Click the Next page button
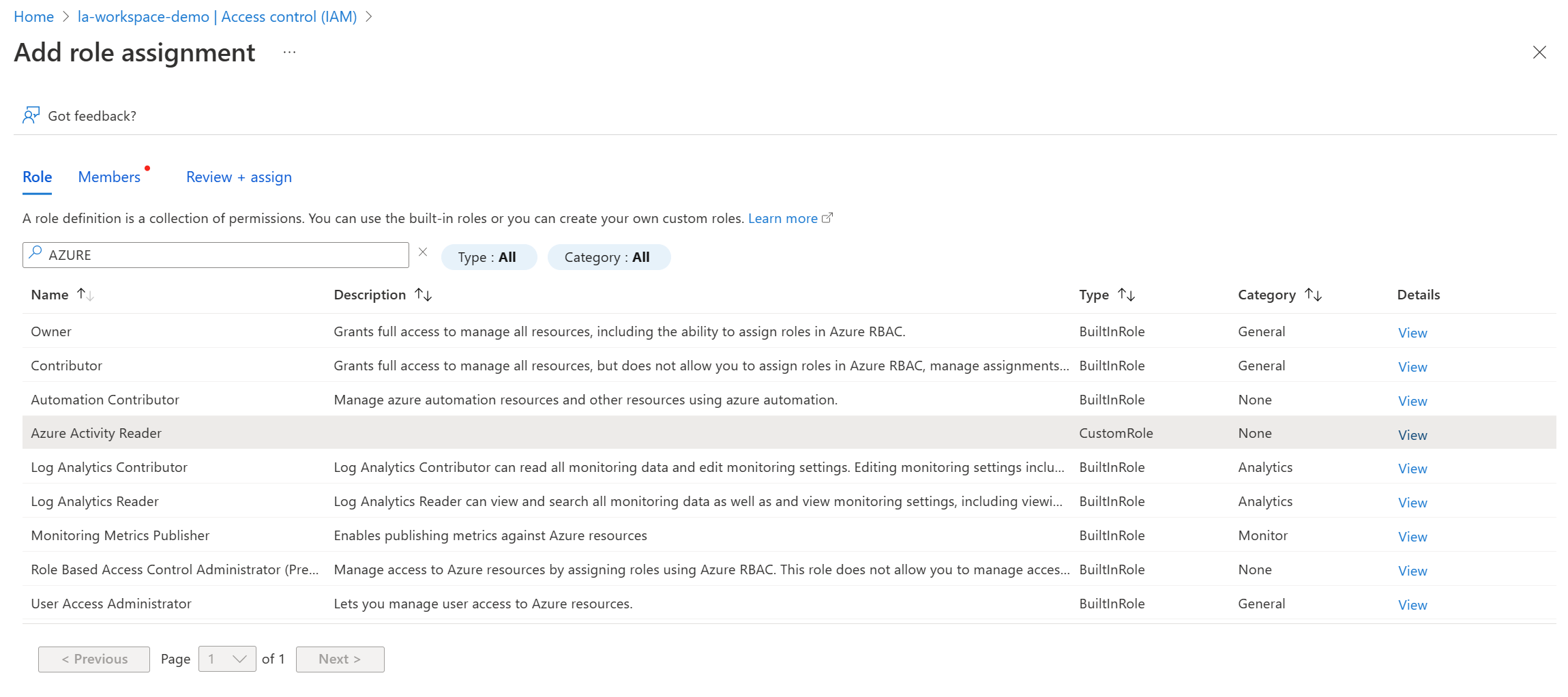The width and height of the screenshot is (1568, 697). coord(340,659)
